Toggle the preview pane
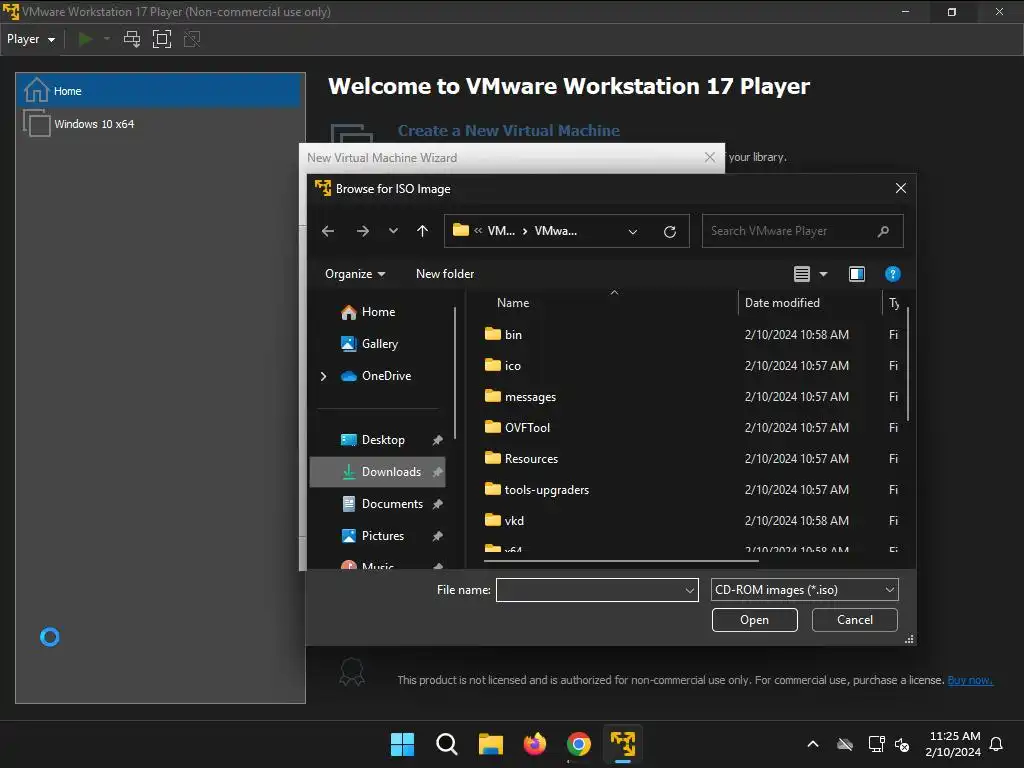 click(x=857, y=274)
